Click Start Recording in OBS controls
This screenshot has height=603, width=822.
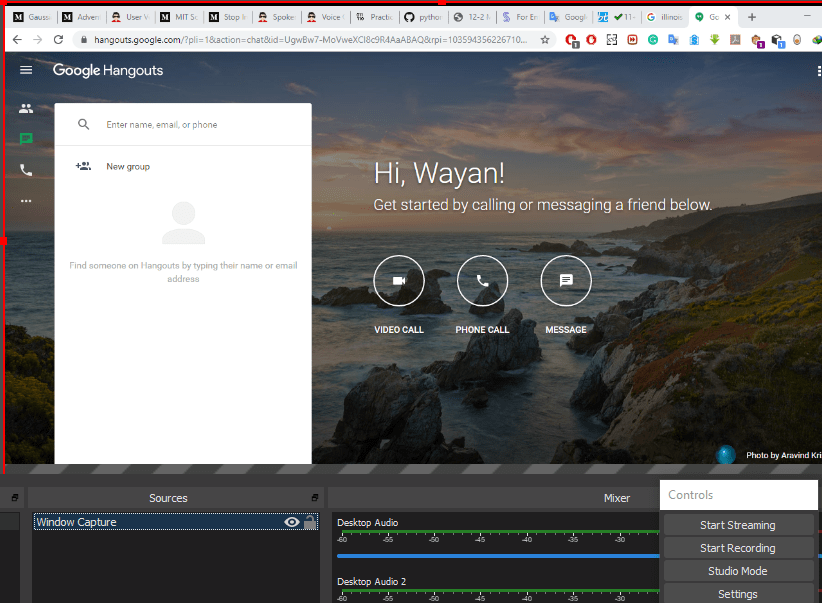point(738,548)
